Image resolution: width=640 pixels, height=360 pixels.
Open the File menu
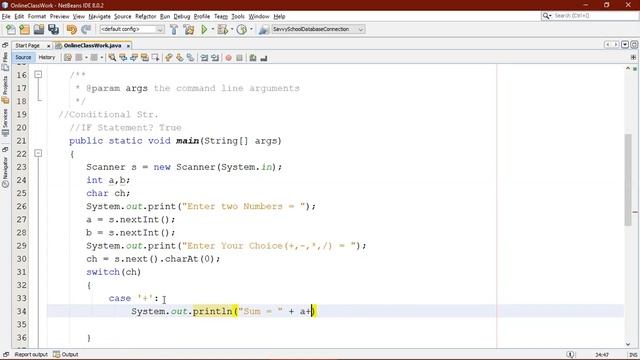(6, 16)
